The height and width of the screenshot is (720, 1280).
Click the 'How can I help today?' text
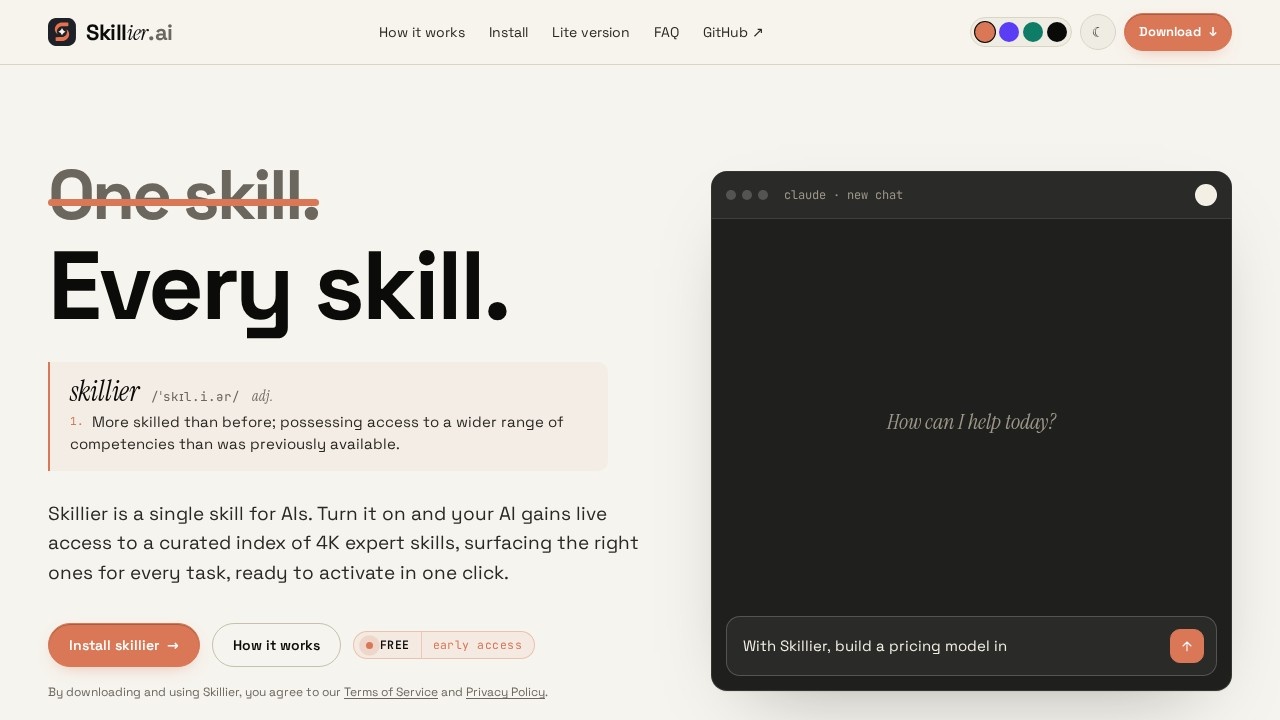click(971, 422)
